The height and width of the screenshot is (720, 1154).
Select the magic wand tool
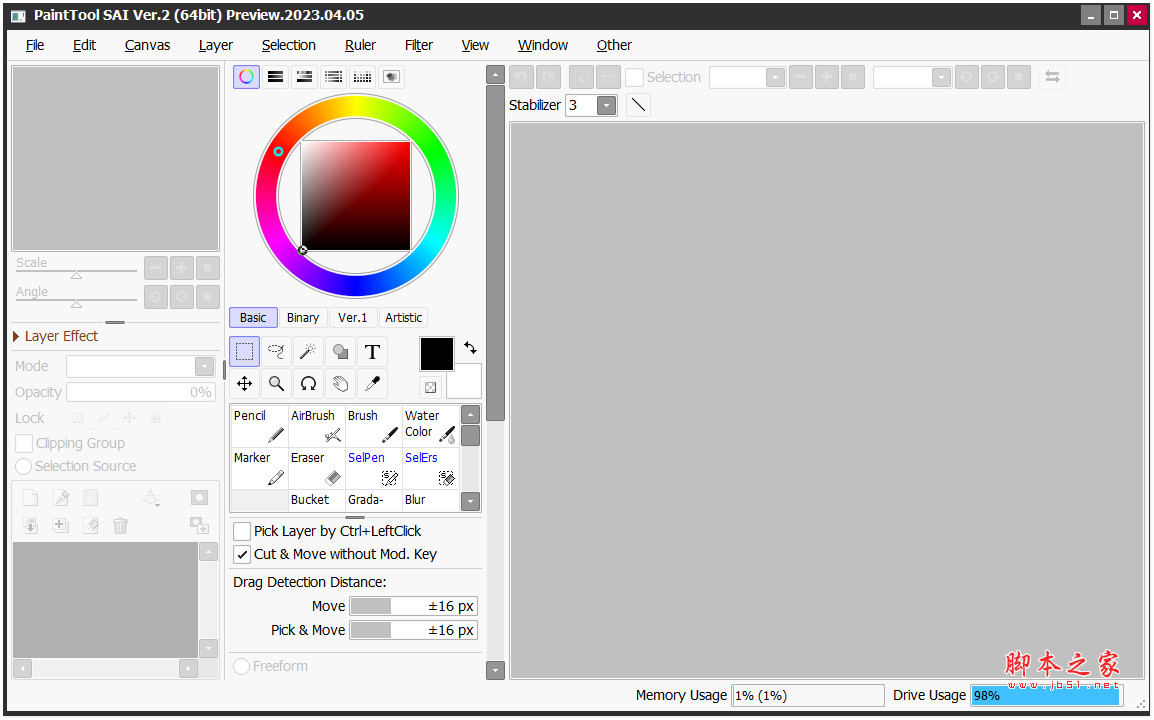click(308, 352)
